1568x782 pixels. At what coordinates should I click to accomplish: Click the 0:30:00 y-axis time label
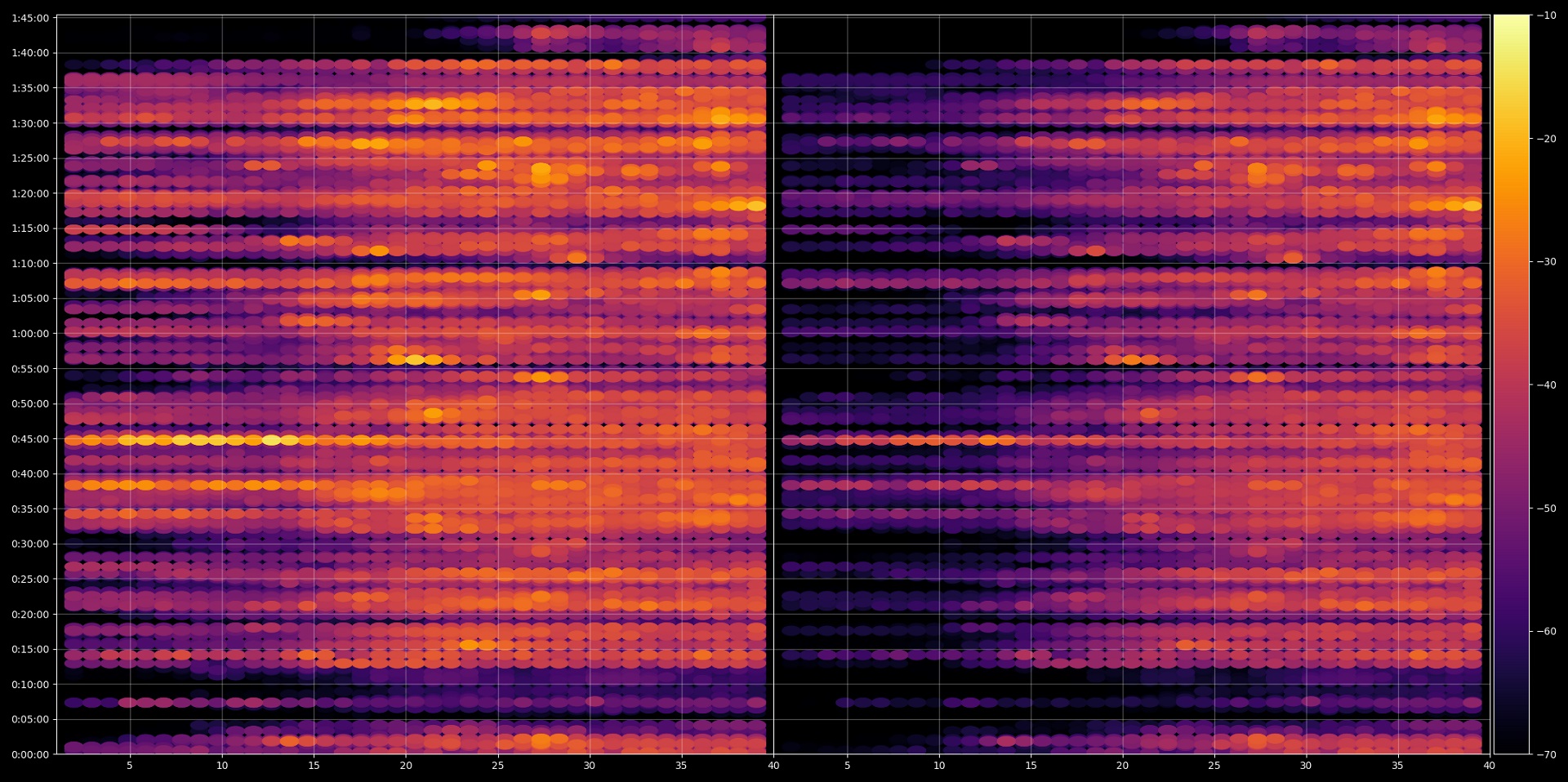(x=30, y=544)
